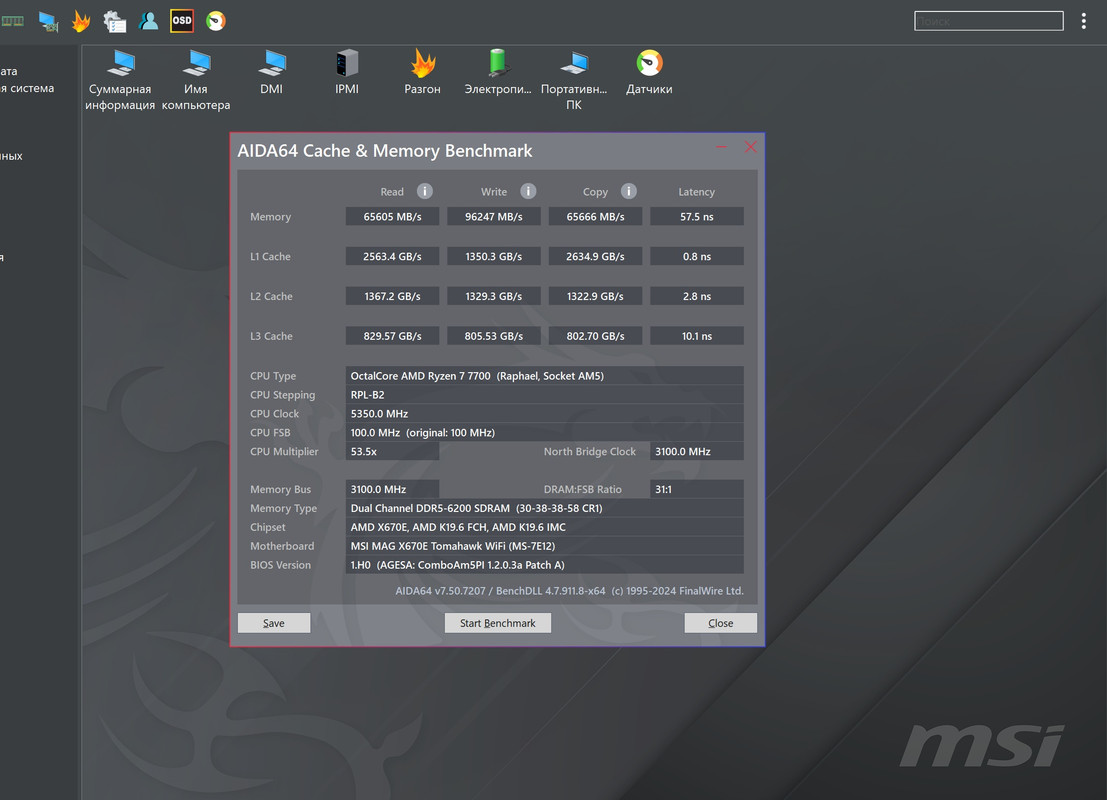1107x800 pixels.
Task: Open the DMI item
Action: [271, 72]
